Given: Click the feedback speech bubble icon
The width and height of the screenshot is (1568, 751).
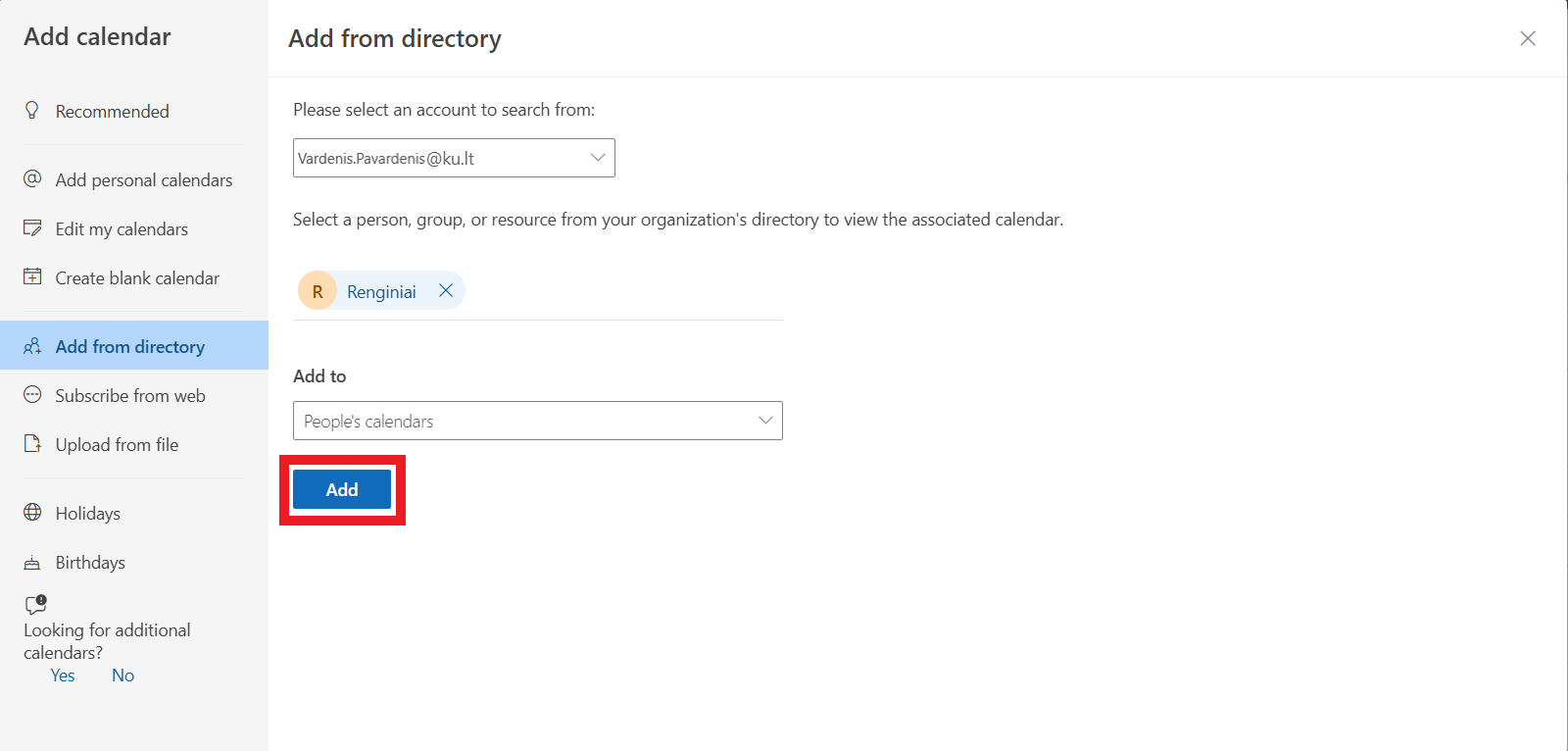Looking at the screenshot, I should [36, 604].
